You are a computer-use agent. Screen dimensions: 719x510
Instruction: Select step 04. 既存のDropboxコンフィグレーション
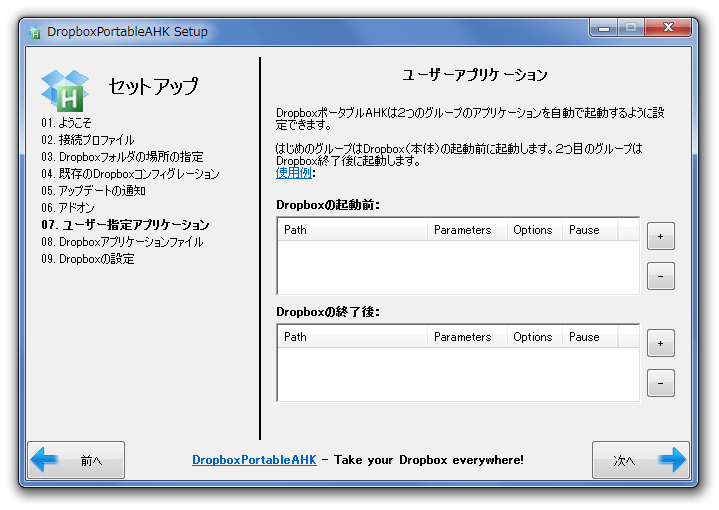click(130, 173)
